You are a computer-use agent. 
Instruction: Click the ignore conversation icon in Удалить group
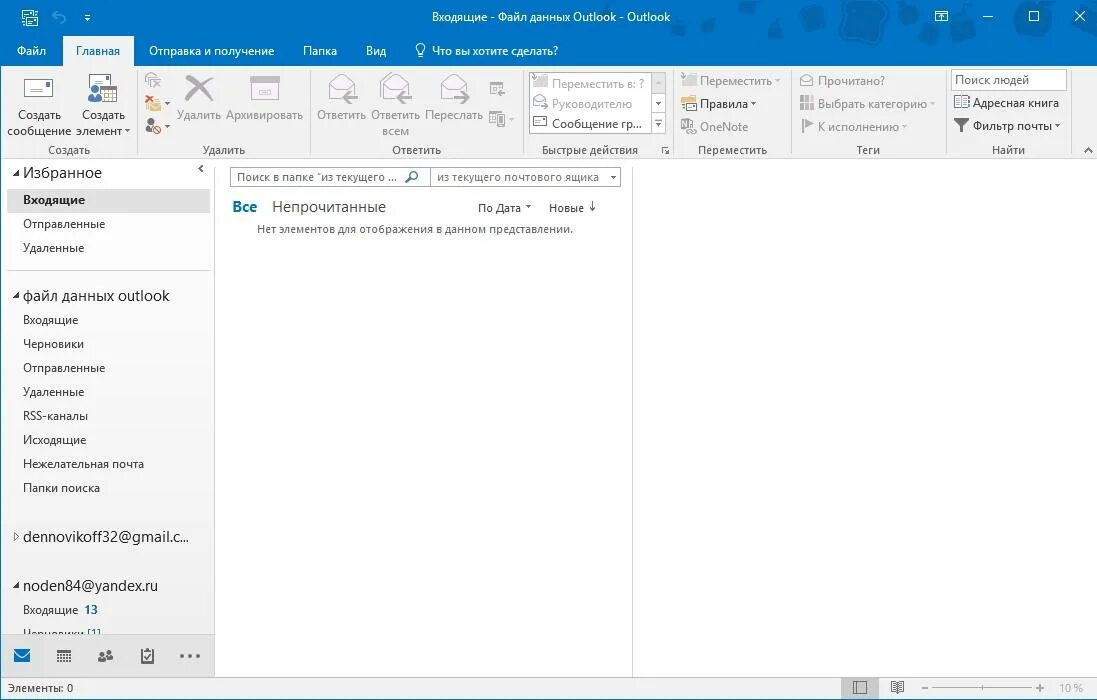pyautogui.click(x=153, y=80)
